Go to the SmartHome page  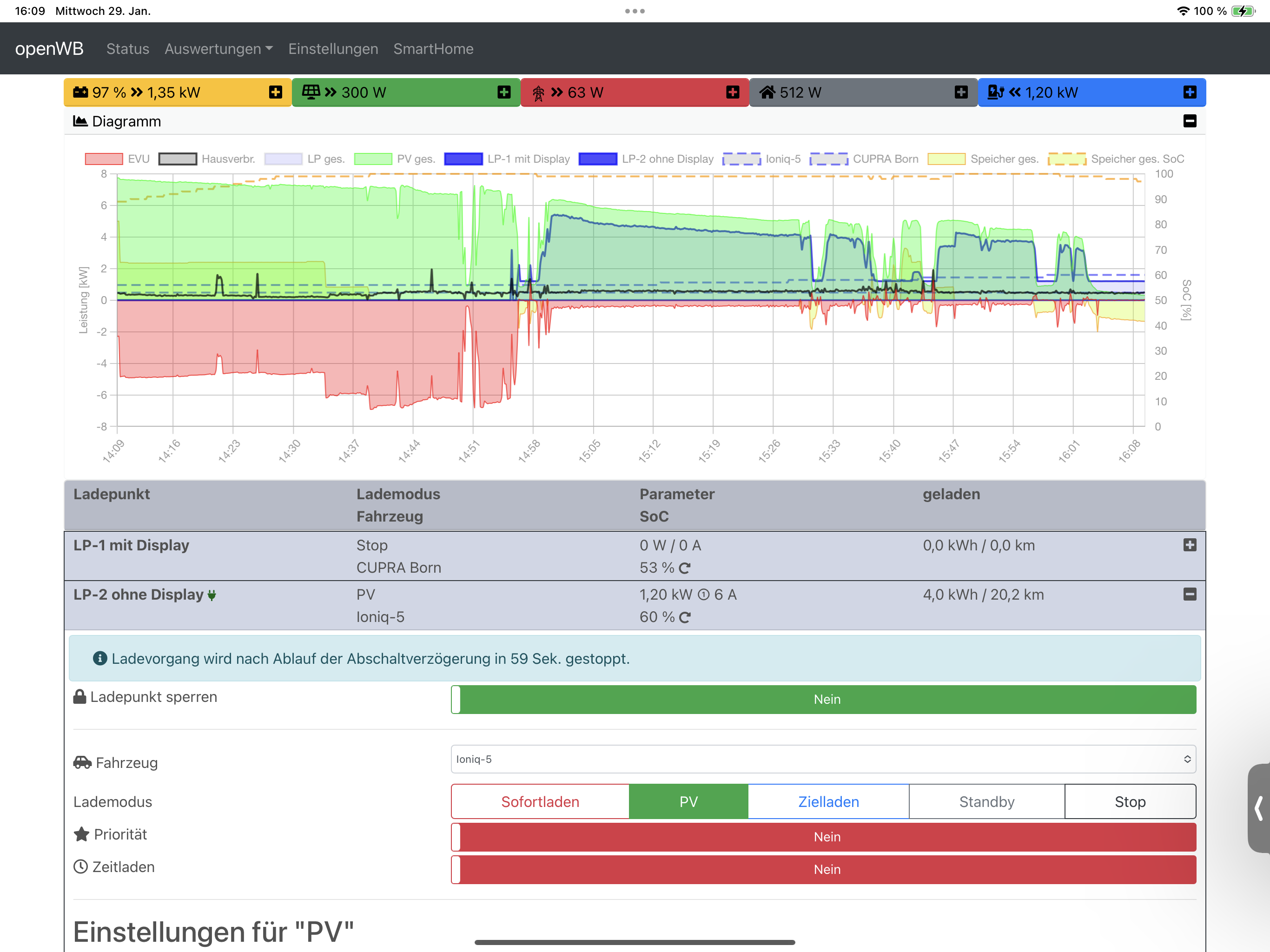(x=433, y=49)
